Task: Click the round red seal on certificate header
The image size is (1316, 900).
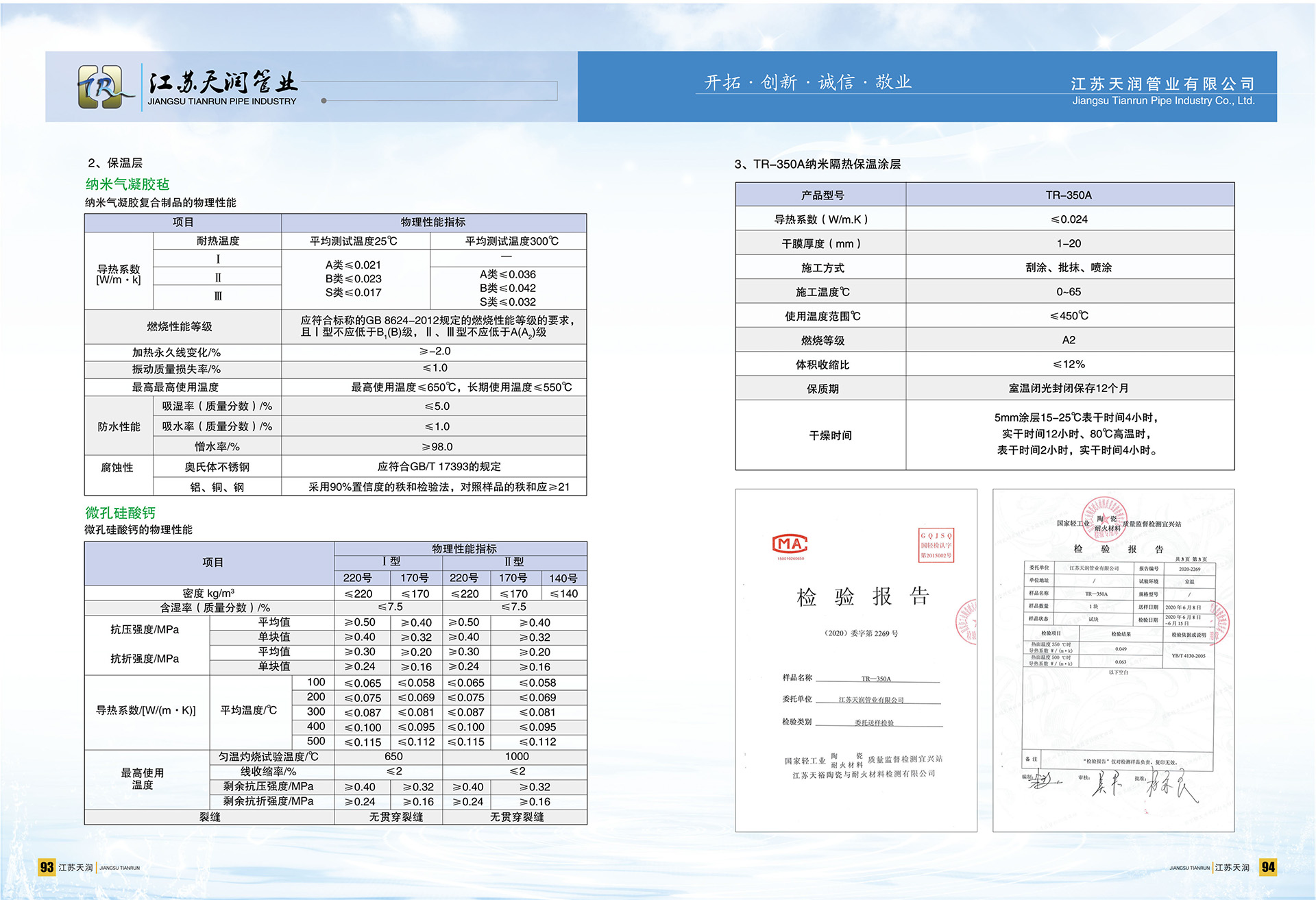Action: 1104,519
